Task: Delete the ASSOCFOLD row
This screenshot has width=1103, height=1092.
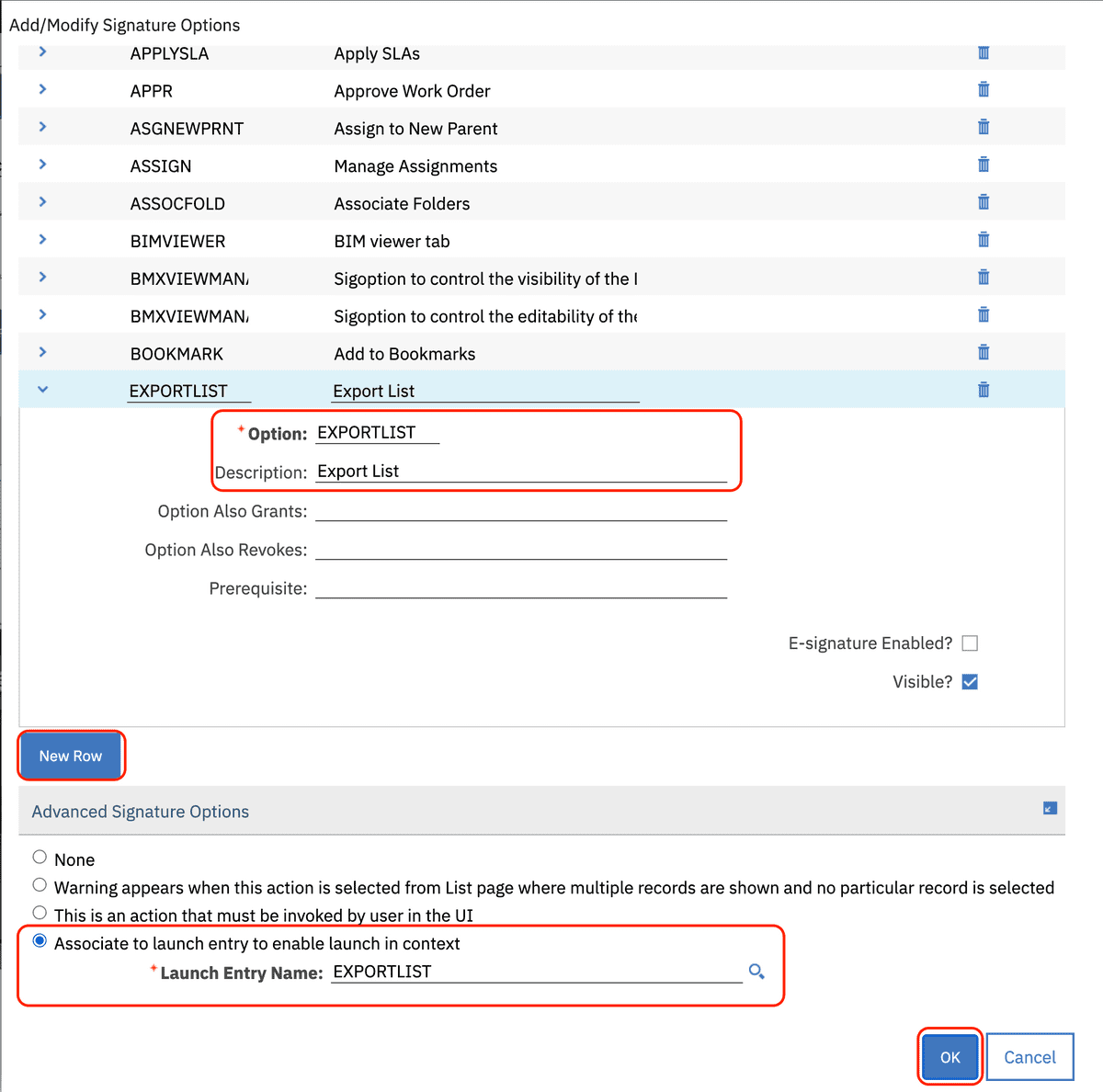Action: [x=983, y=201]
